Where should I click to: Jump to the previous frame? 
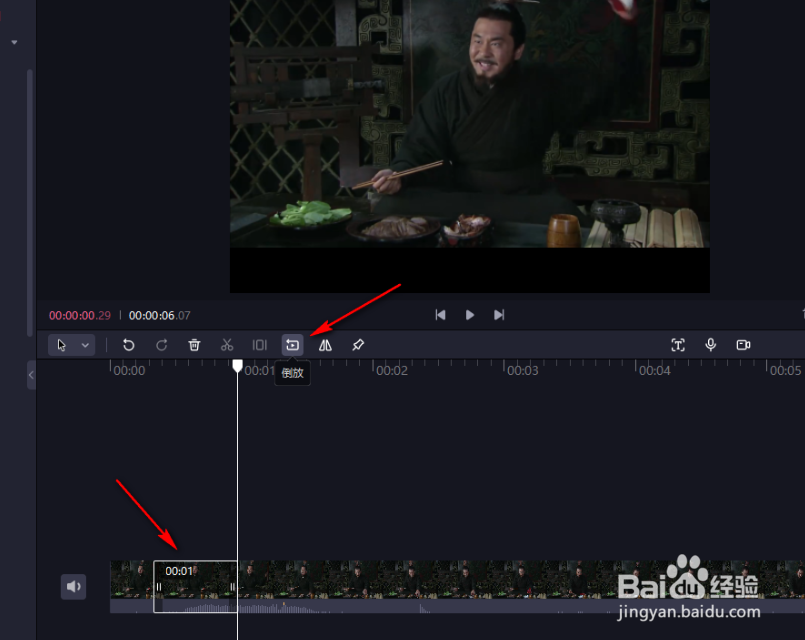pos(440,315)
